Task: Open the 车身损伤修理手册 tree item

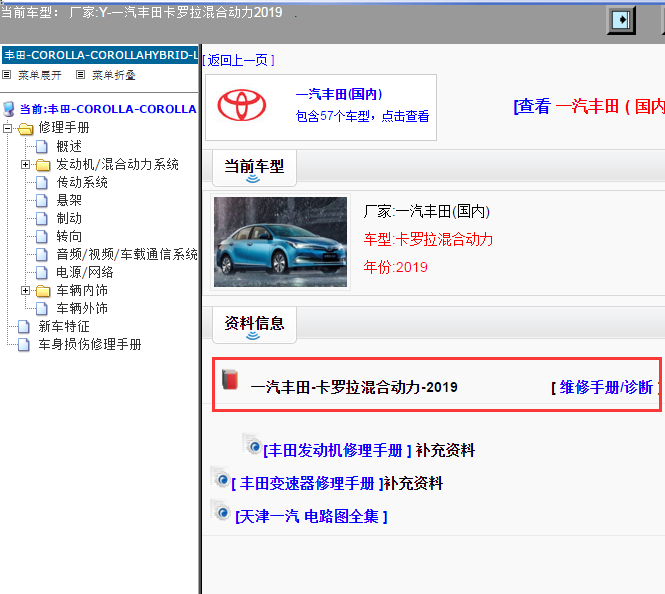Action: point(90,345)
